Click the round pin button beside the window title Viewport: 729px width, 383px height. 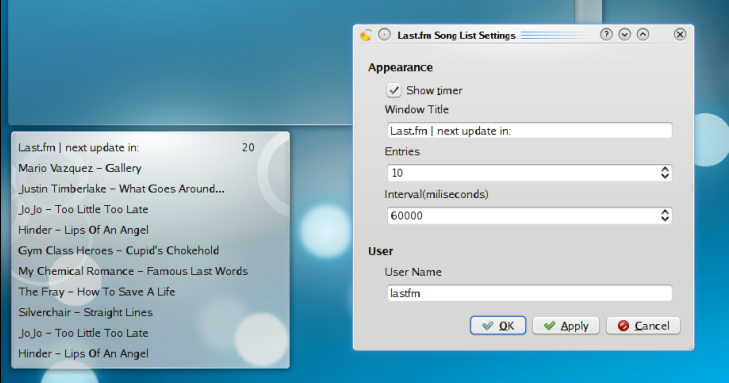point(384,35)
